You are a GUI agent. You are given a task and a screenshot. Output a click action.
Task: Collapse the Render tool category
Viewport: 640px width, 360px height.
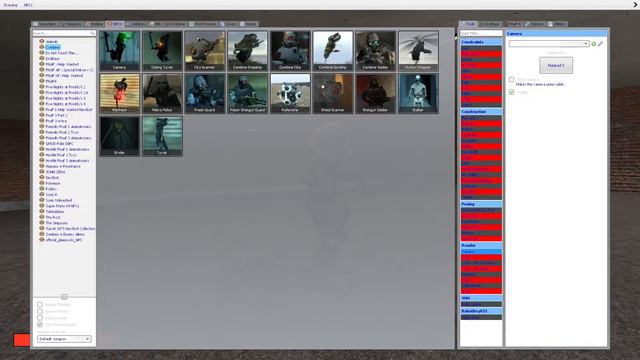[x=481, y=246]
